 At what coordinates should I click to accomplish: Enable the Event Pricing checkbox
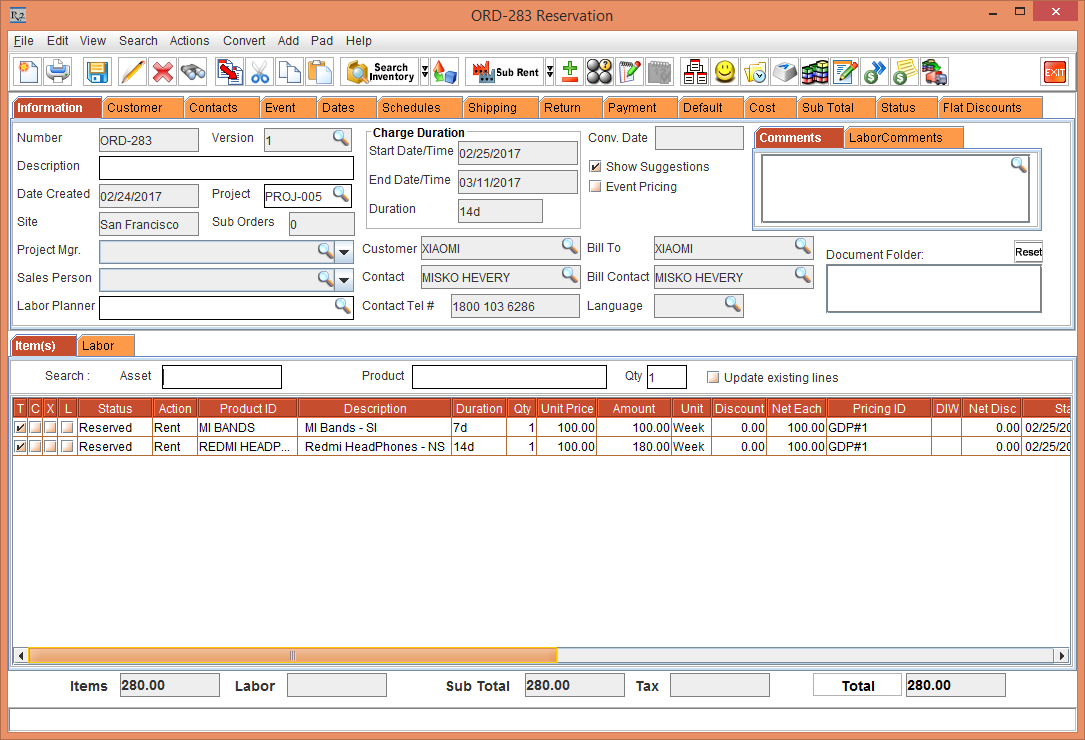tap(596, 187)
